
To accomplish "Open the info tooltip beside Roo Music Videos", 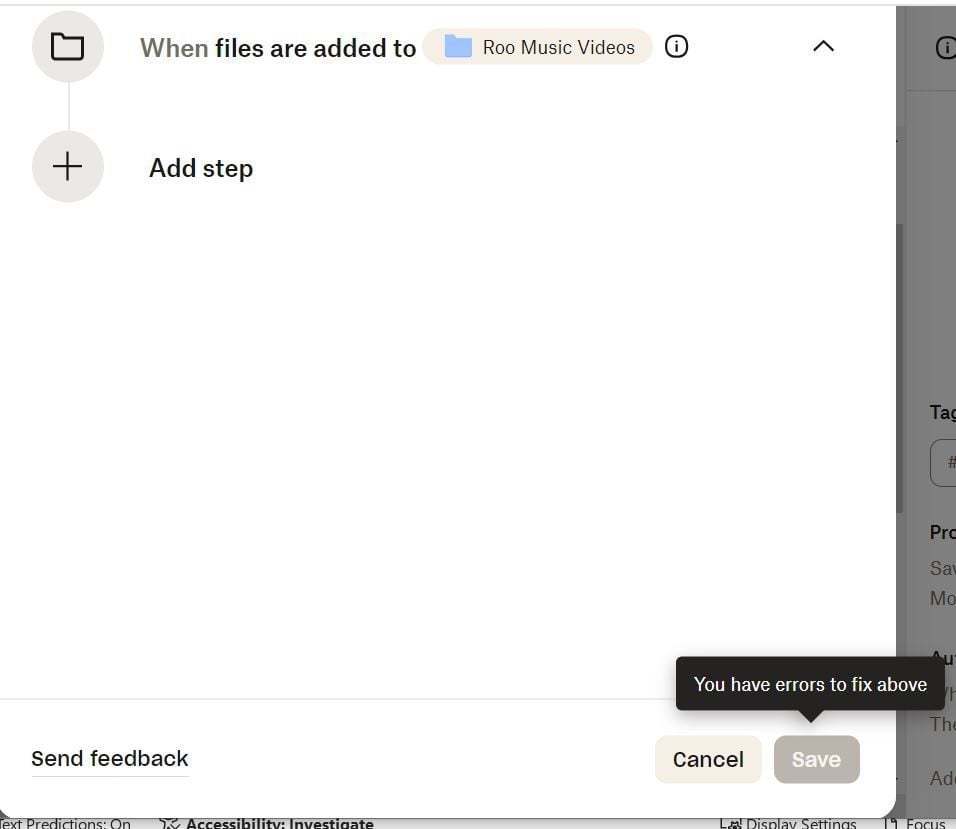I will [x=676, y=46].
